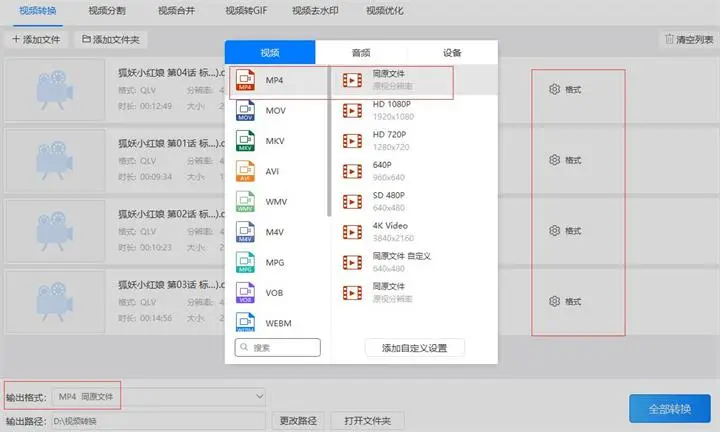Viewport: 720px width, 432px height.
Task: Select the SD 480P 640x480 preset
Action: (x=414, y=202)
